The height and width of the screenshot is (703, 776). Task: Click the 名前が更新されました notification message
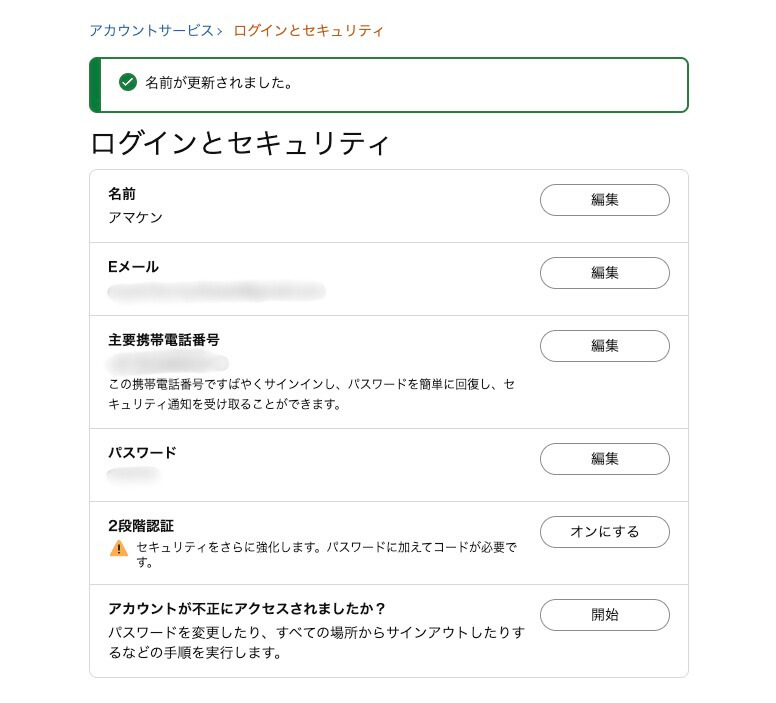pyautogui.click(x=219, y=83)
